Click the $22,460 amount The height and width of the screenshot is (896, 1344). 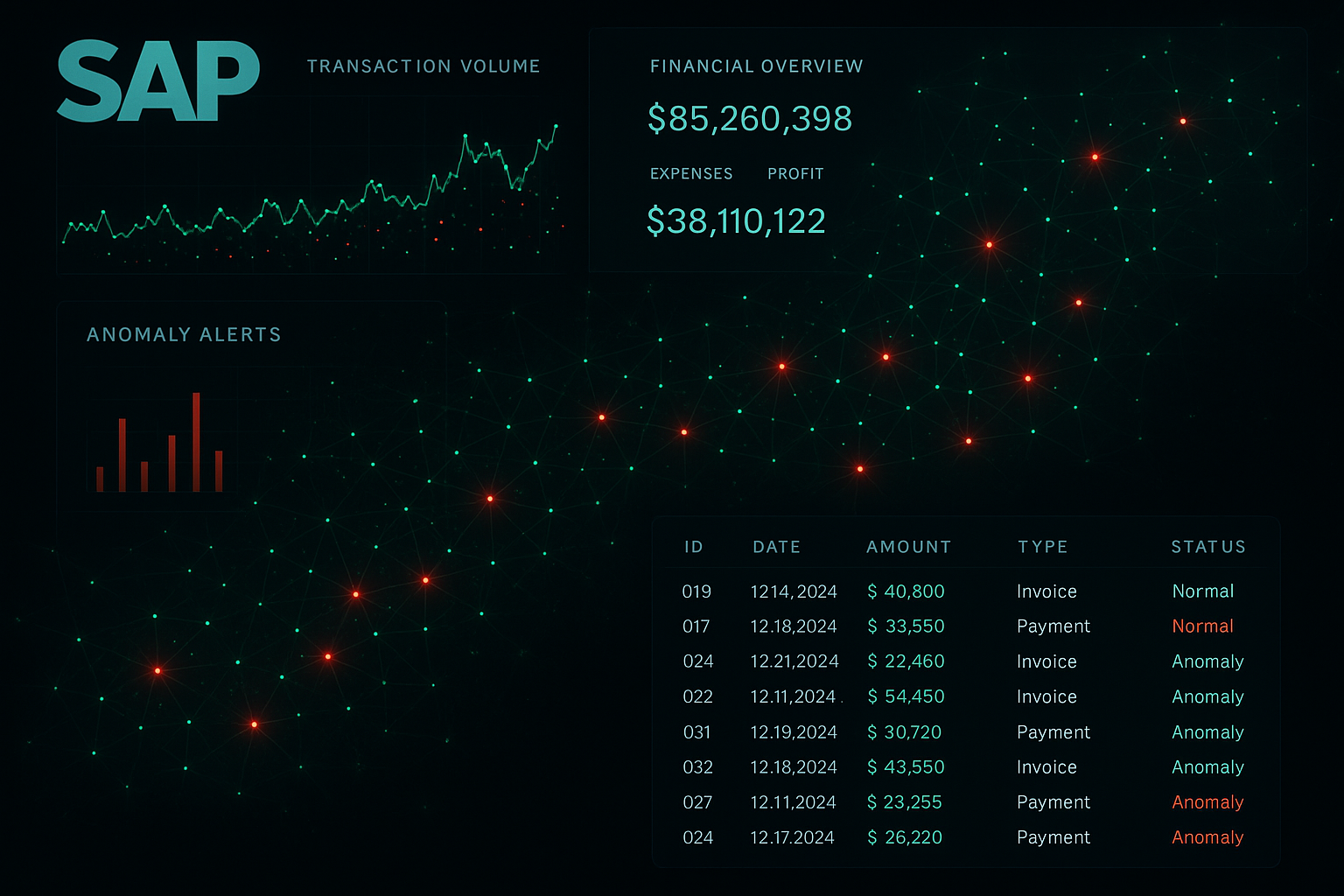(906, 661)
